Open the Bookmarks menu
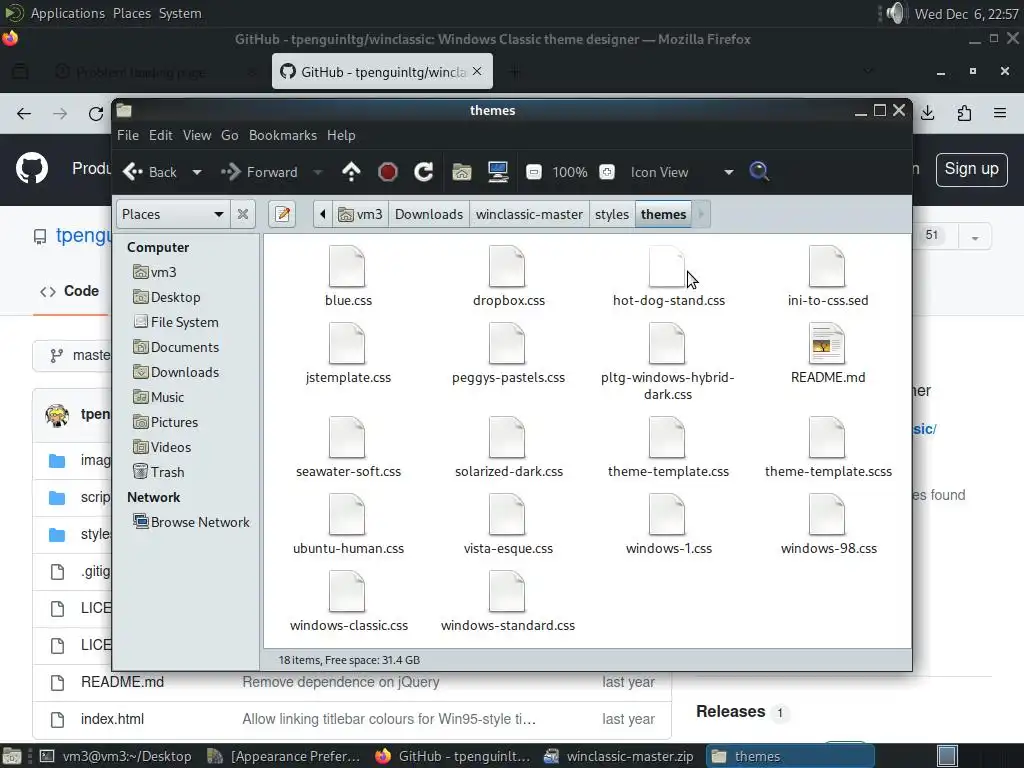Image resolution: width=1024 pixels, height=768 pixels. tap(282, 135)
